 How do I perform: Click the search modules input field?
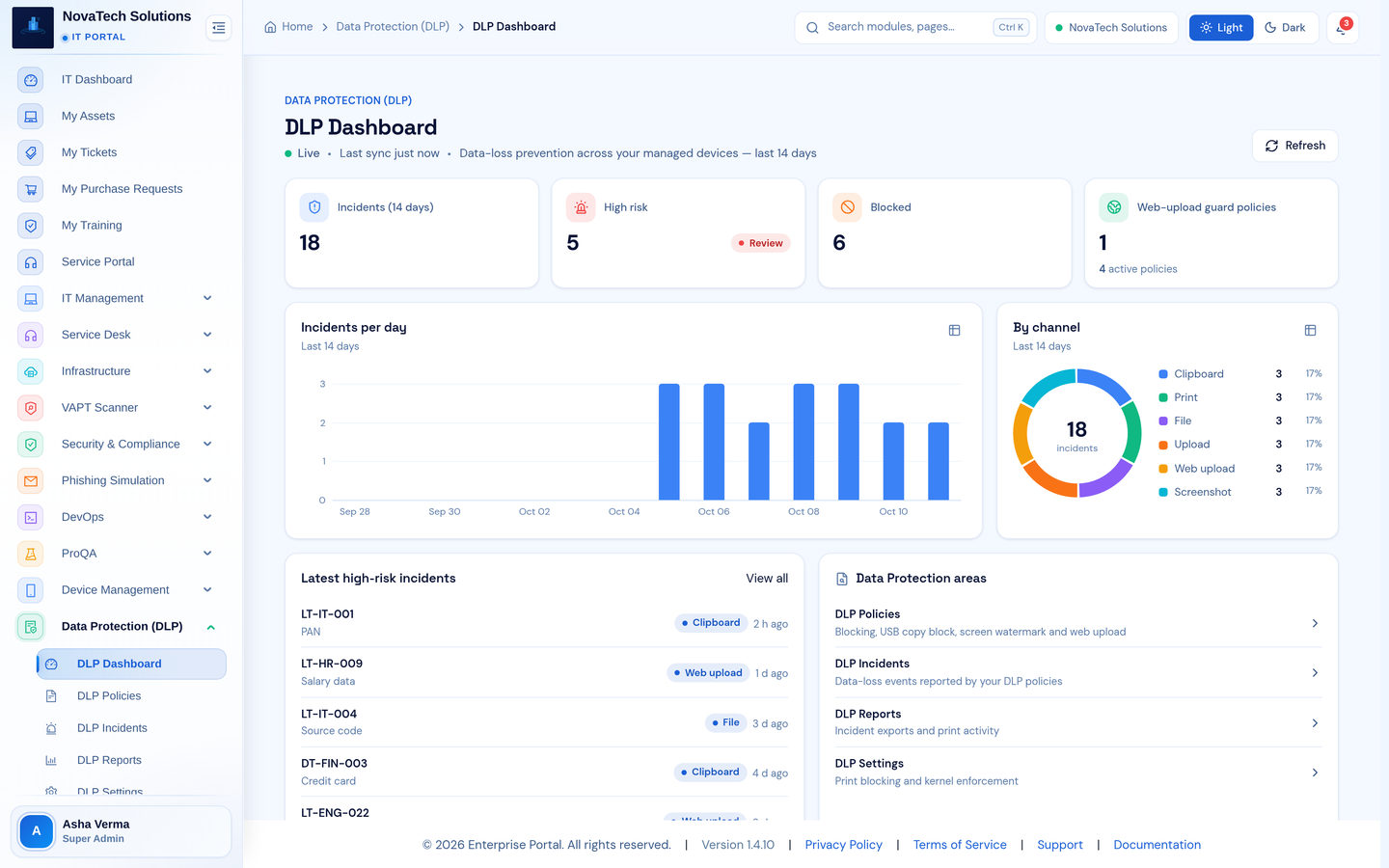click(x=913, y=28)
